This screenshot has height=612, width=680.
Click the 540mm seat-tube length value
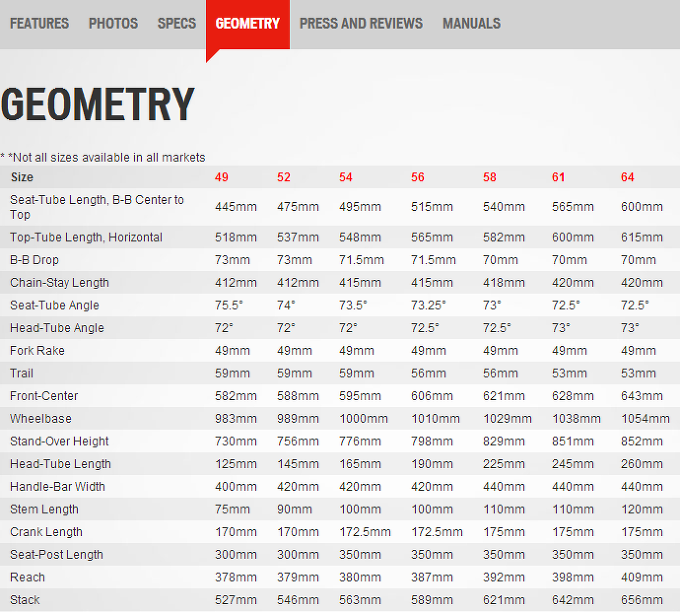click(503, 207)
